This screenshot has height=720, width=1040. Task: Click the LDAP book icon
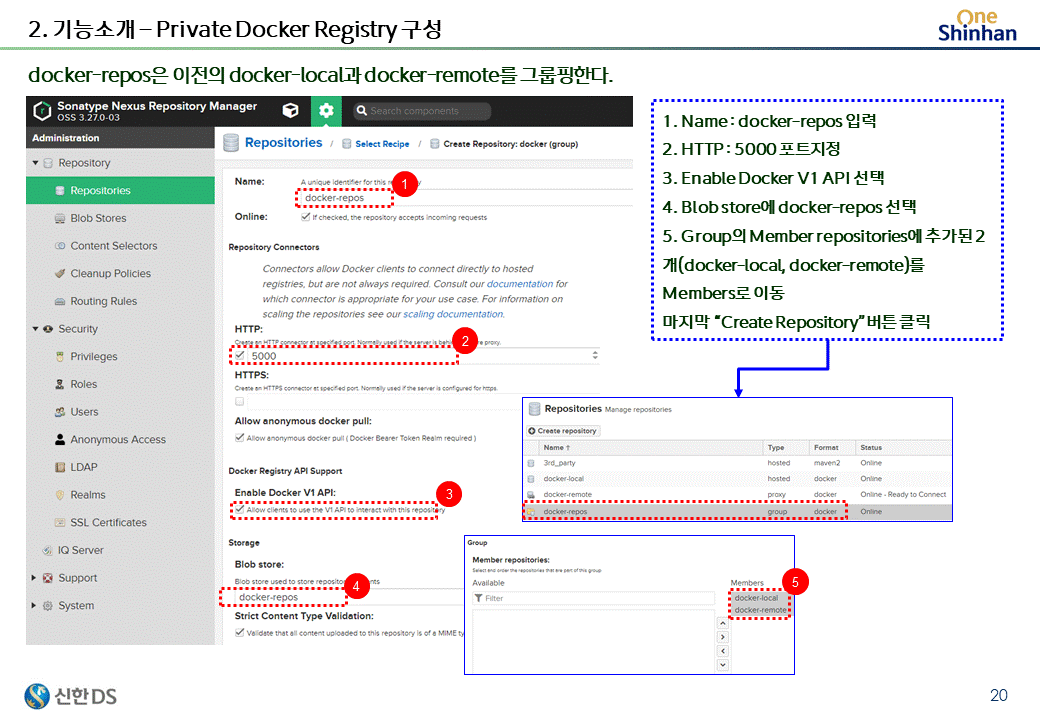(60, 467)
